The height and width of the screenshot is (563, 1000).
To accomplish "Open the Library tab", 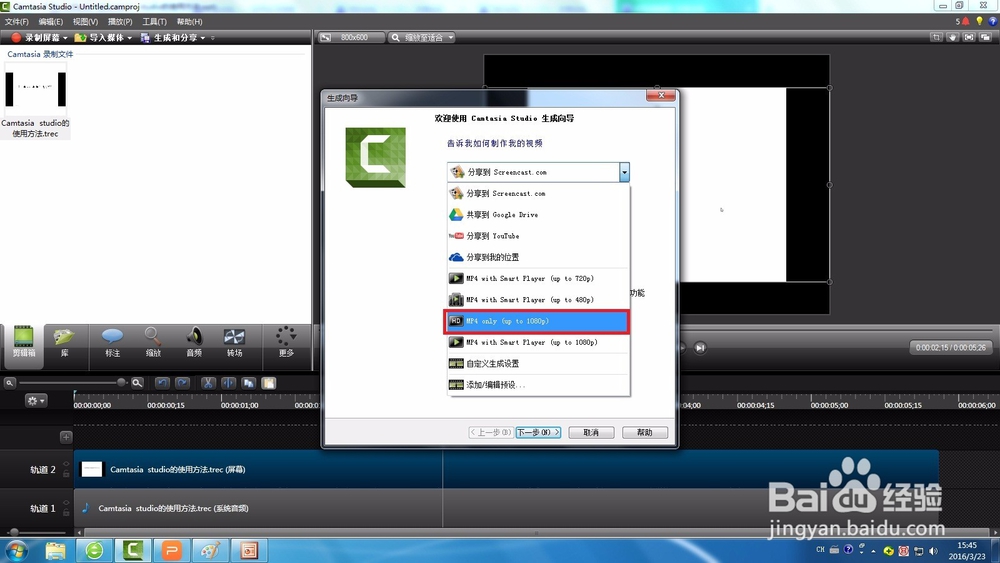I will (64, 341).
